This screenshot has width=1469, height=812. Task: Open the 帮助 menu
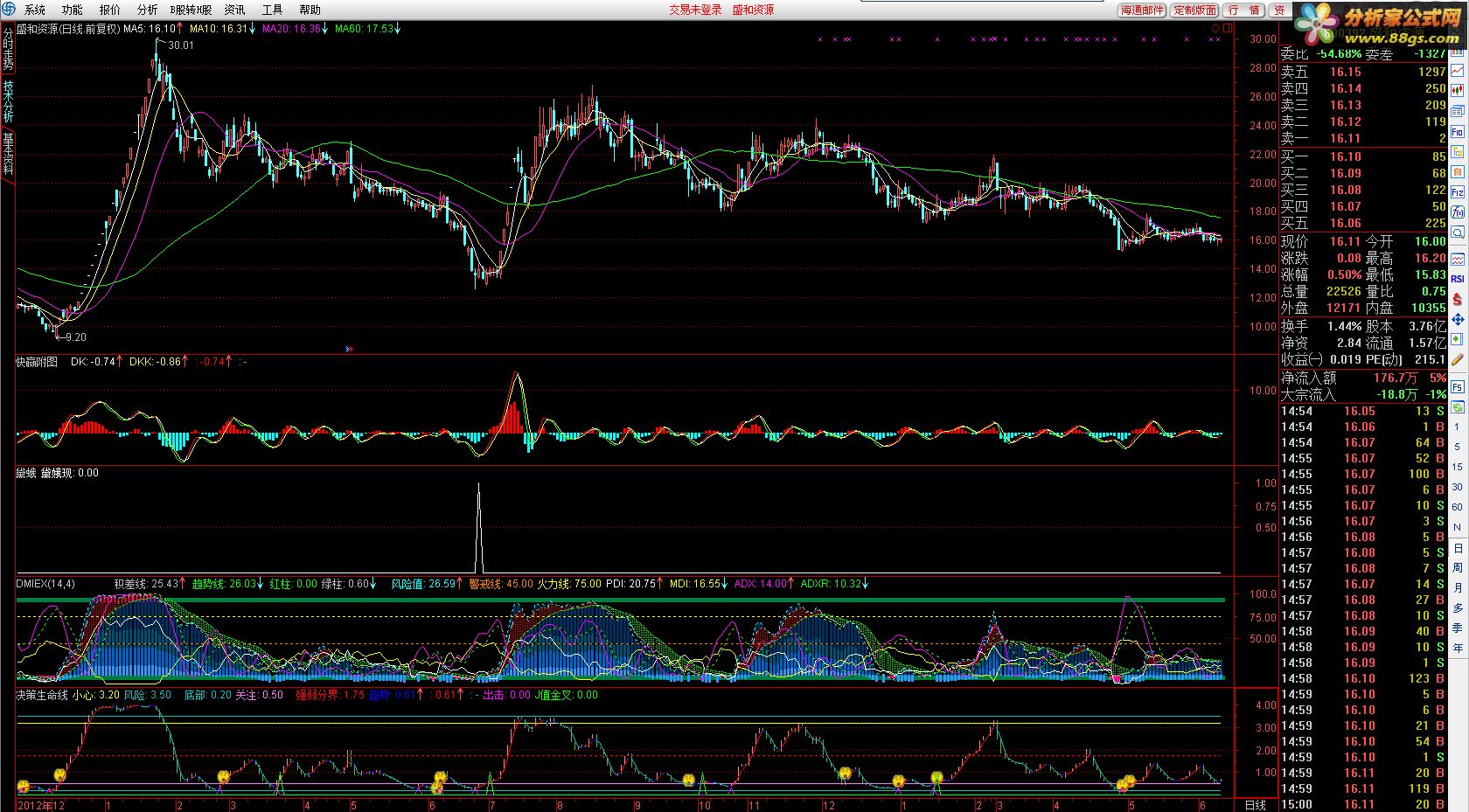310,10
